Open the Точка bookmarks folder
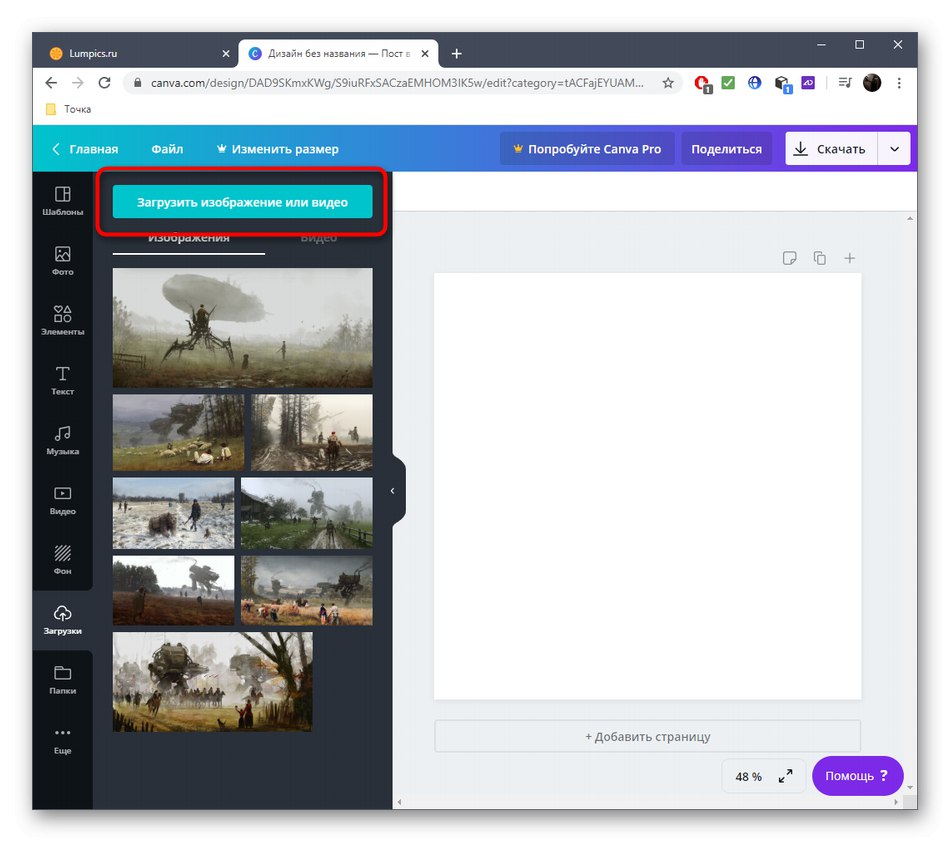Image resolution: width=950 pixels, height=842 pixels. [69, 109]
